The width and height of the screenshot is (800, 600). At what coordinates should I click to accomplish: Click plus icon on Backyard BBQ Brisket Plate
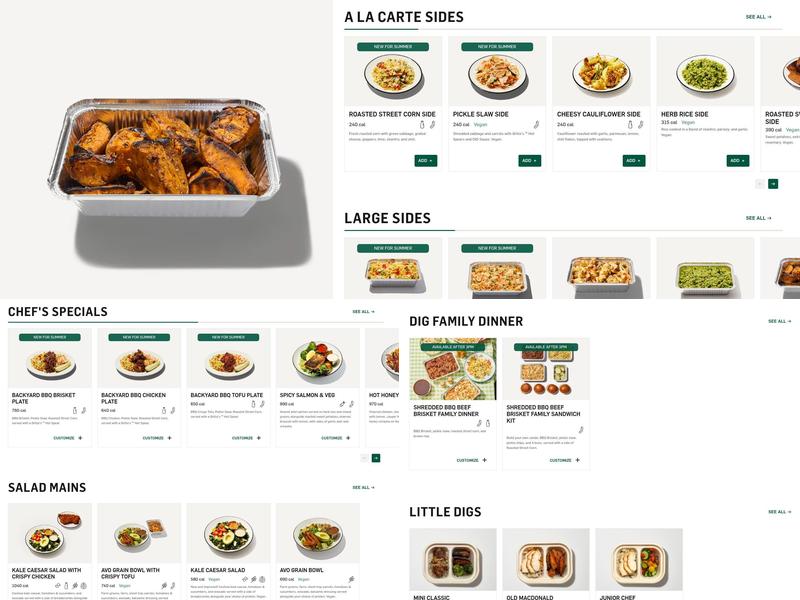80,438
